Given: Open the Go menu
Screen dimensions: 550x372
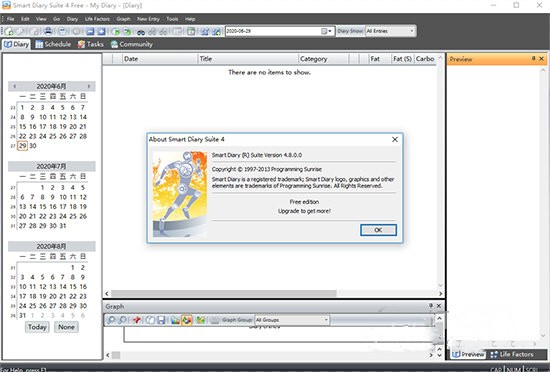Looking at the screenshot, I should [x=56, y=19].
